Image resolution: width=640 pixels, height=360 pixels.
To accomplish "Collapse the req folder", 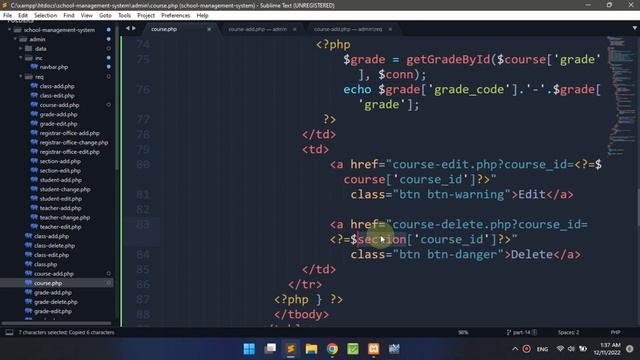I will (20, 77).
